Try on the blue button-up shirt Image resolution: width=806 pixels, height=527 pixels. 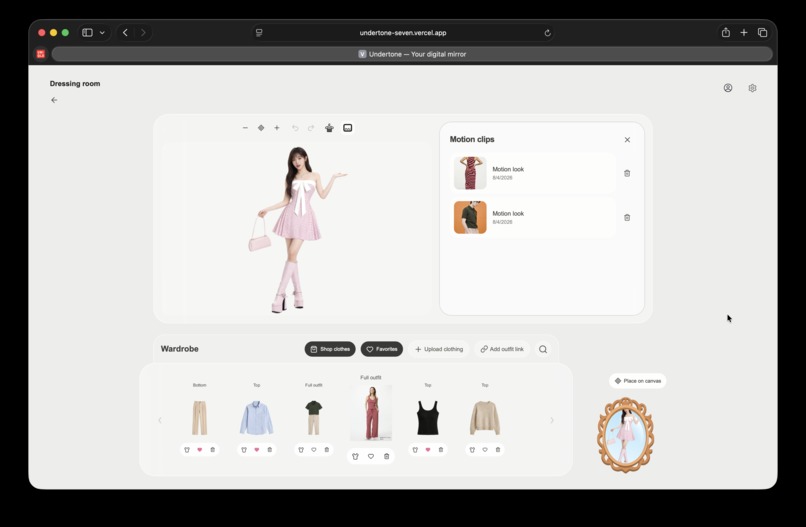(244, 450)
